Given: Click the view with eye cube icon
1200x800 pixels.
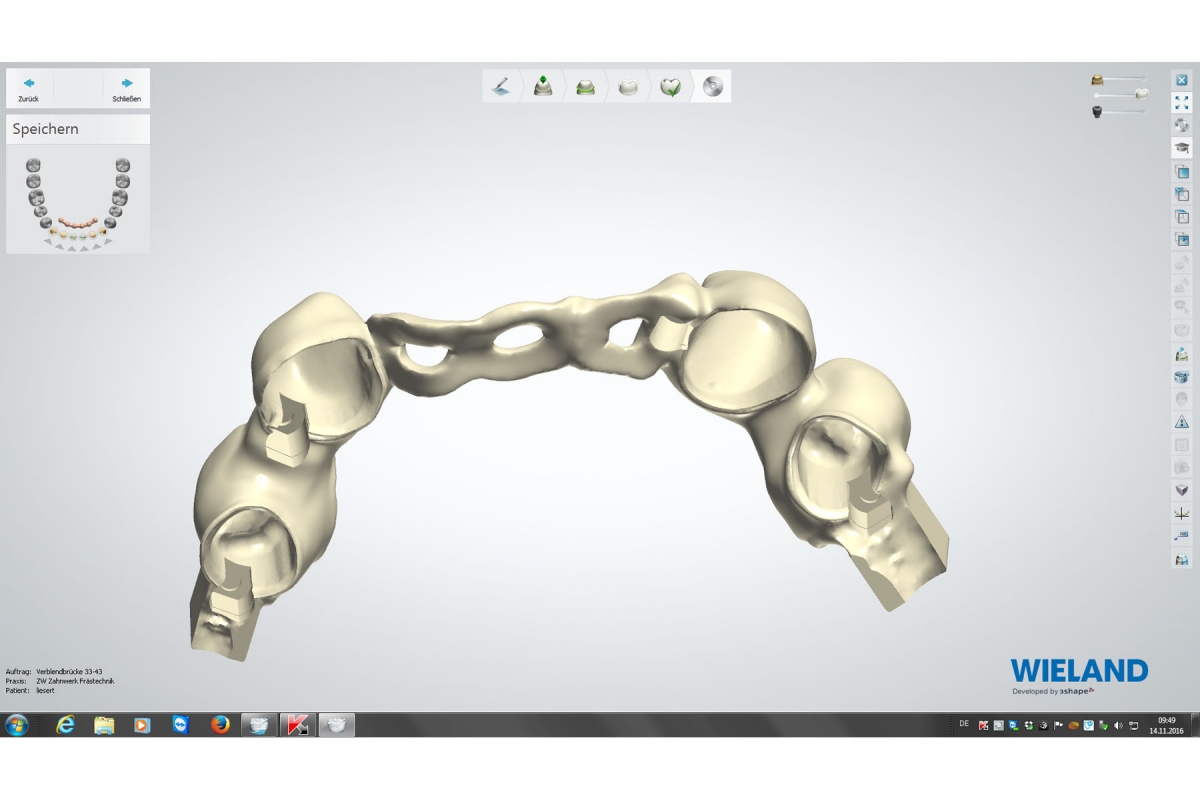Looking at the screenshot, I should (1181, 240).
